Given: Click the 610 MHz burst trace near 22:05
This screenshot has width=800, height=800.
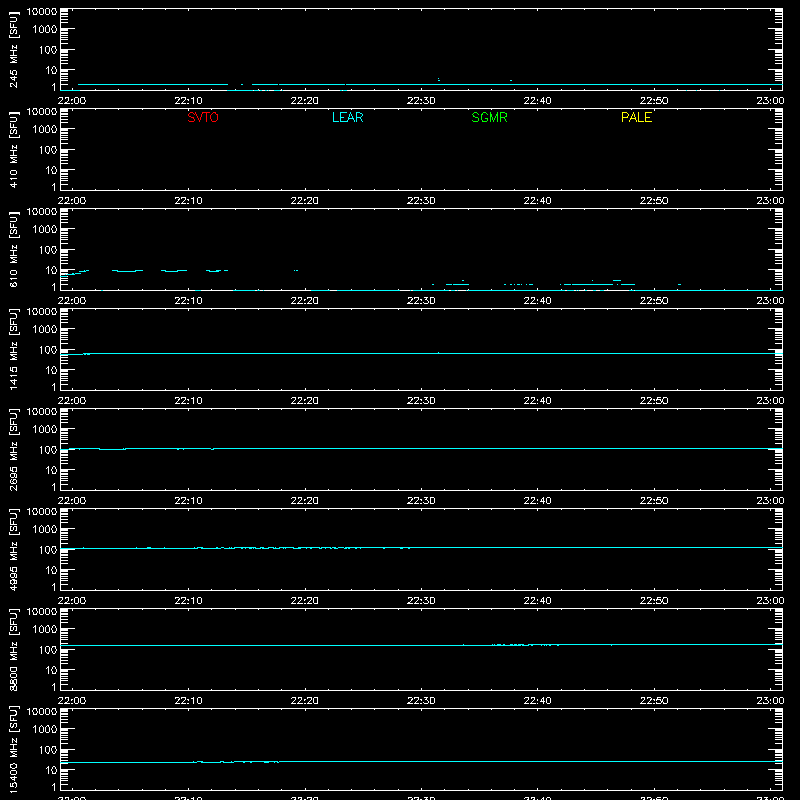Looking at the screenshot, I should (127, 271).
